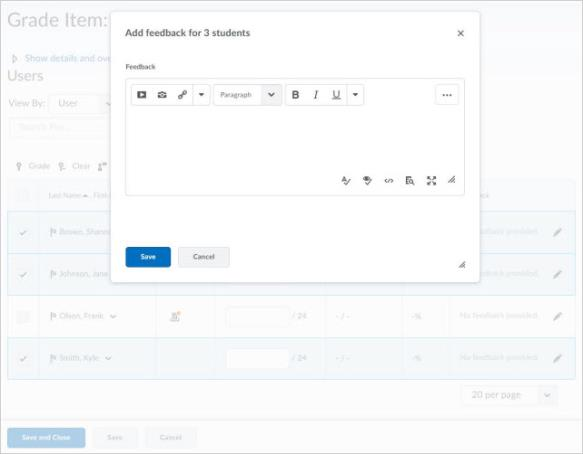Click grade input for Olsen, Frank
Viewport: 583px width, 454px height.
coord(258,317)
